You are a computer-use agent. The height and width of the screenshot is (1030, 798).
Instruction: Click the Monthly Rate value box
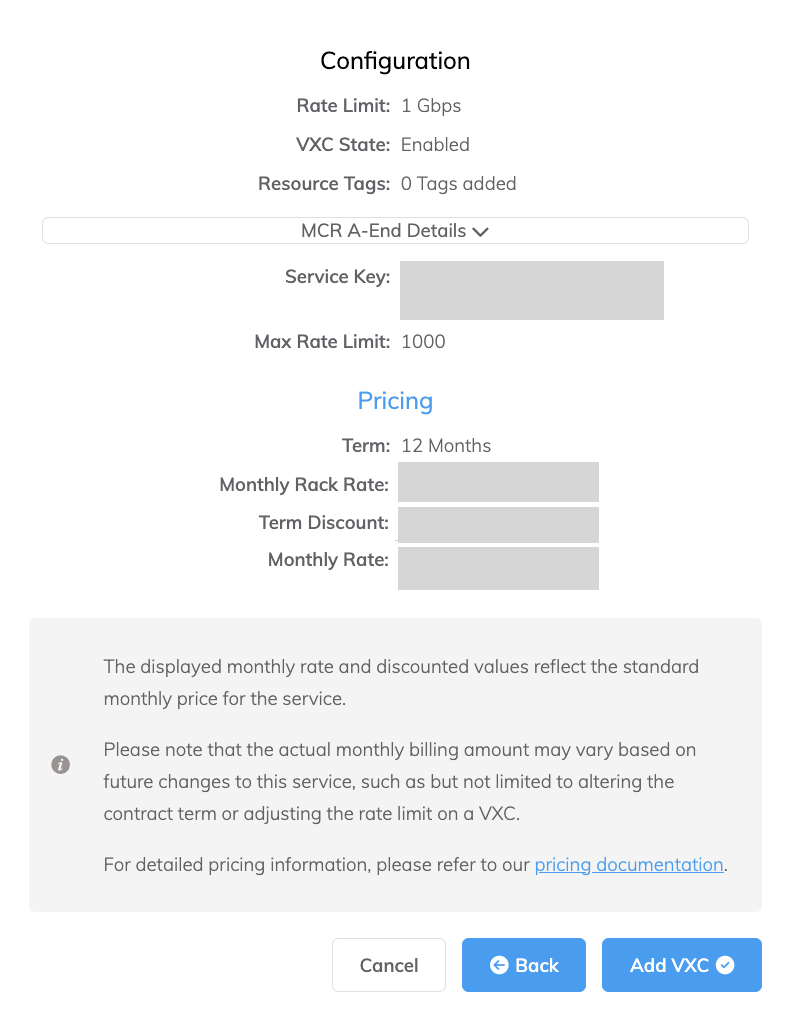tap(498, 568)
